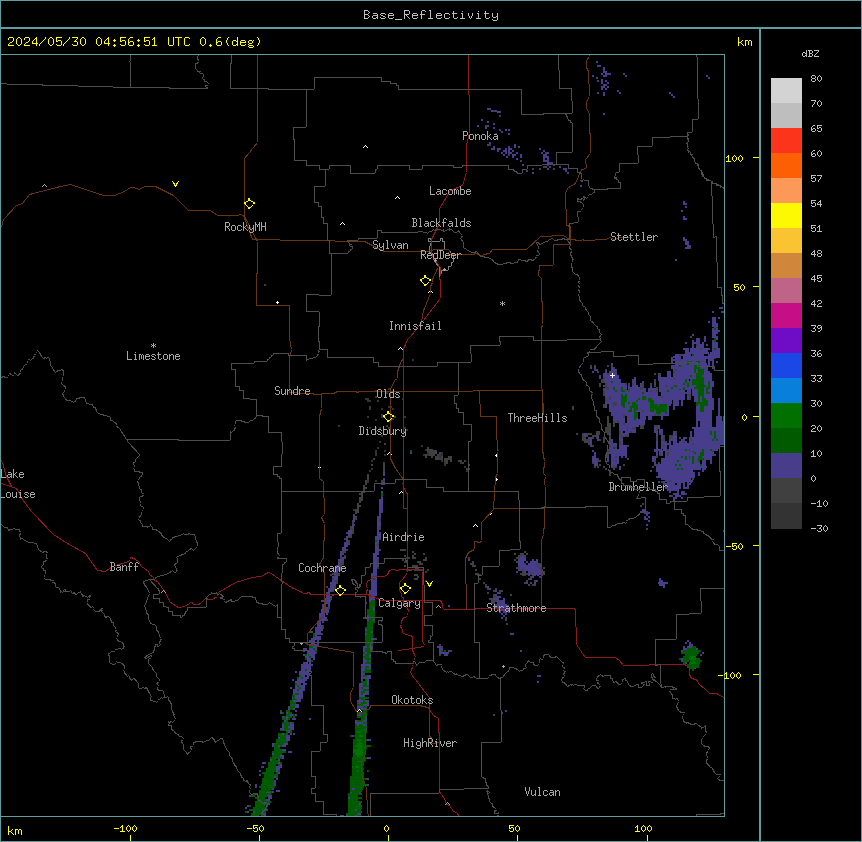Click the RedDeer city label
Viewport: 862px width, 842px height.
click(440, 255)
